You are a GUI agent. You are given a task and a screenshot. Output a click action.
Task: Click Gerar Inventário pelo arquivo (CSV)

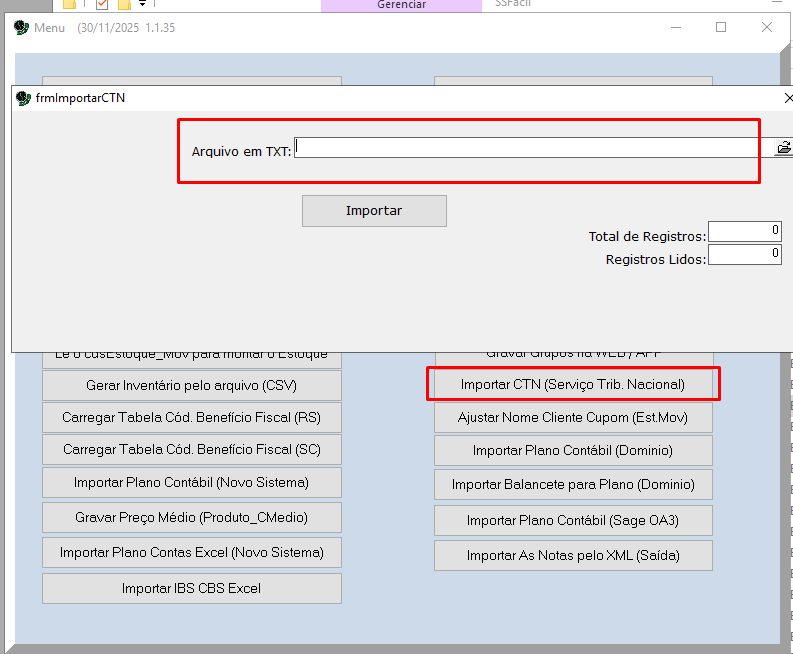pyautogui.click(x=192, y=385)
